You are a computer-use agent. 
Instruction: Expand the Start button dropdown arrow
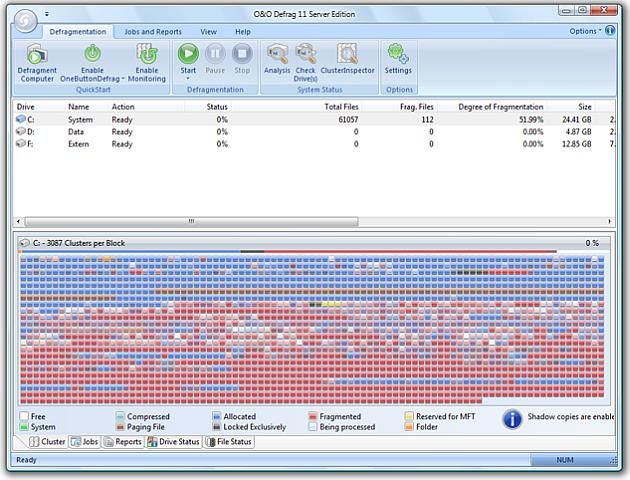(x=187, y=79)
